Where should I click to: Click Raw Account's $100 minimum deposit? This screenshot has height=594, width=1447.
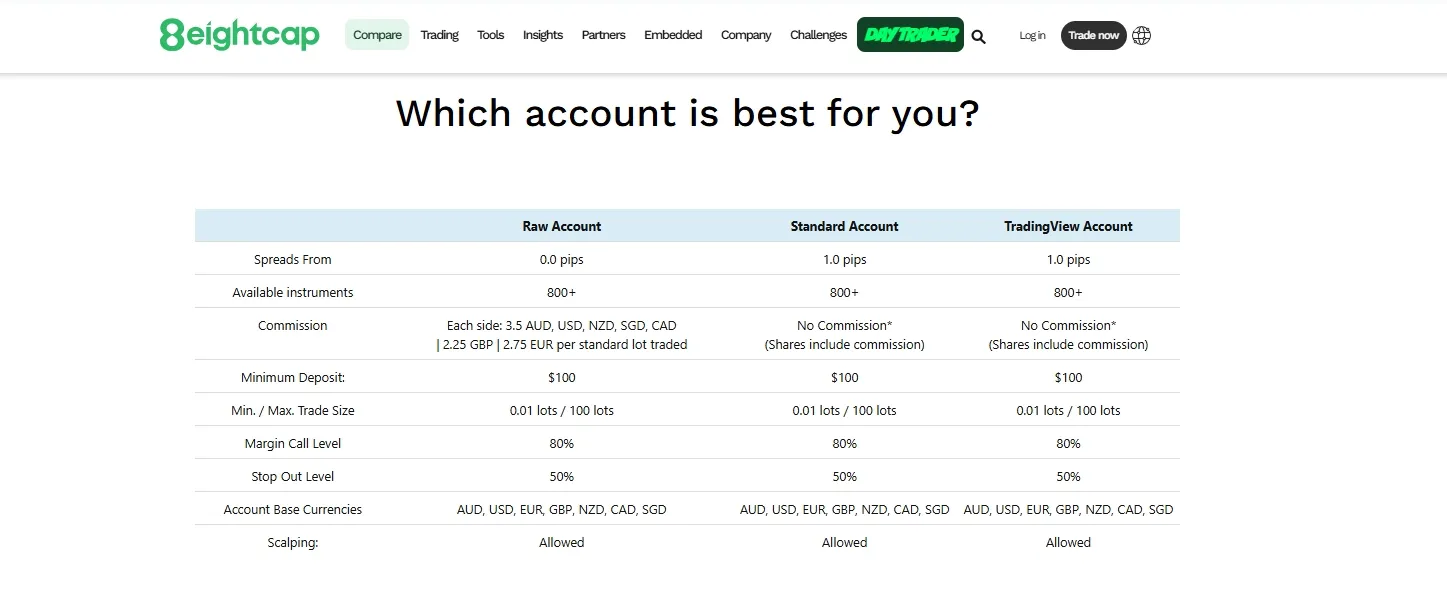pos(562,377)
